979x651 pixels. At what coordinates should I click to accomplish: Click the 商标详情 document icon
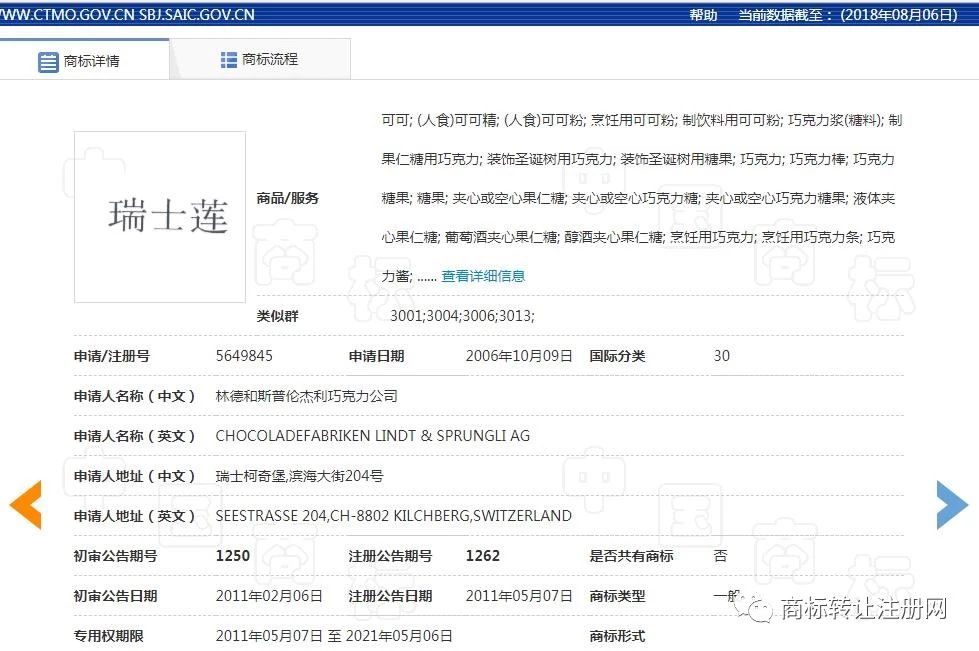click(x=48, y=62)
